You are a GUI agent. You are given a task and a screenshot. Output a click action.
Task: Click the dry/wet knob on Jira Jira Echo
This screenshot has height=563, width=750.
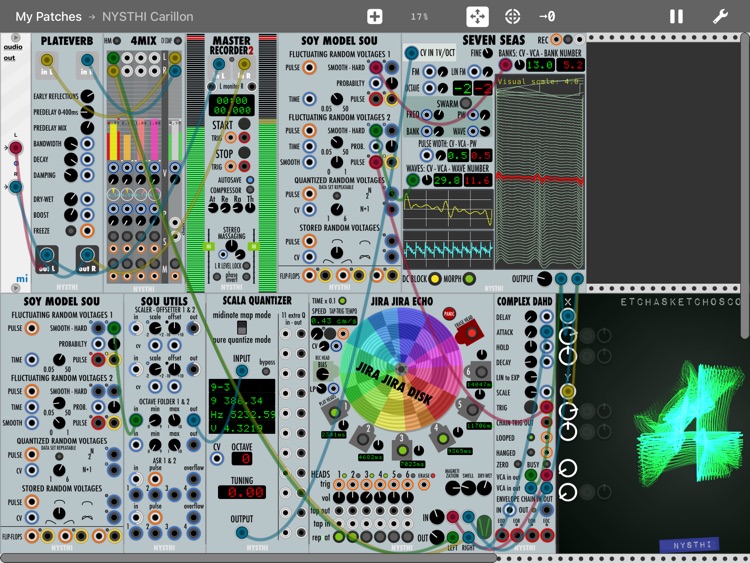(485, 488)
